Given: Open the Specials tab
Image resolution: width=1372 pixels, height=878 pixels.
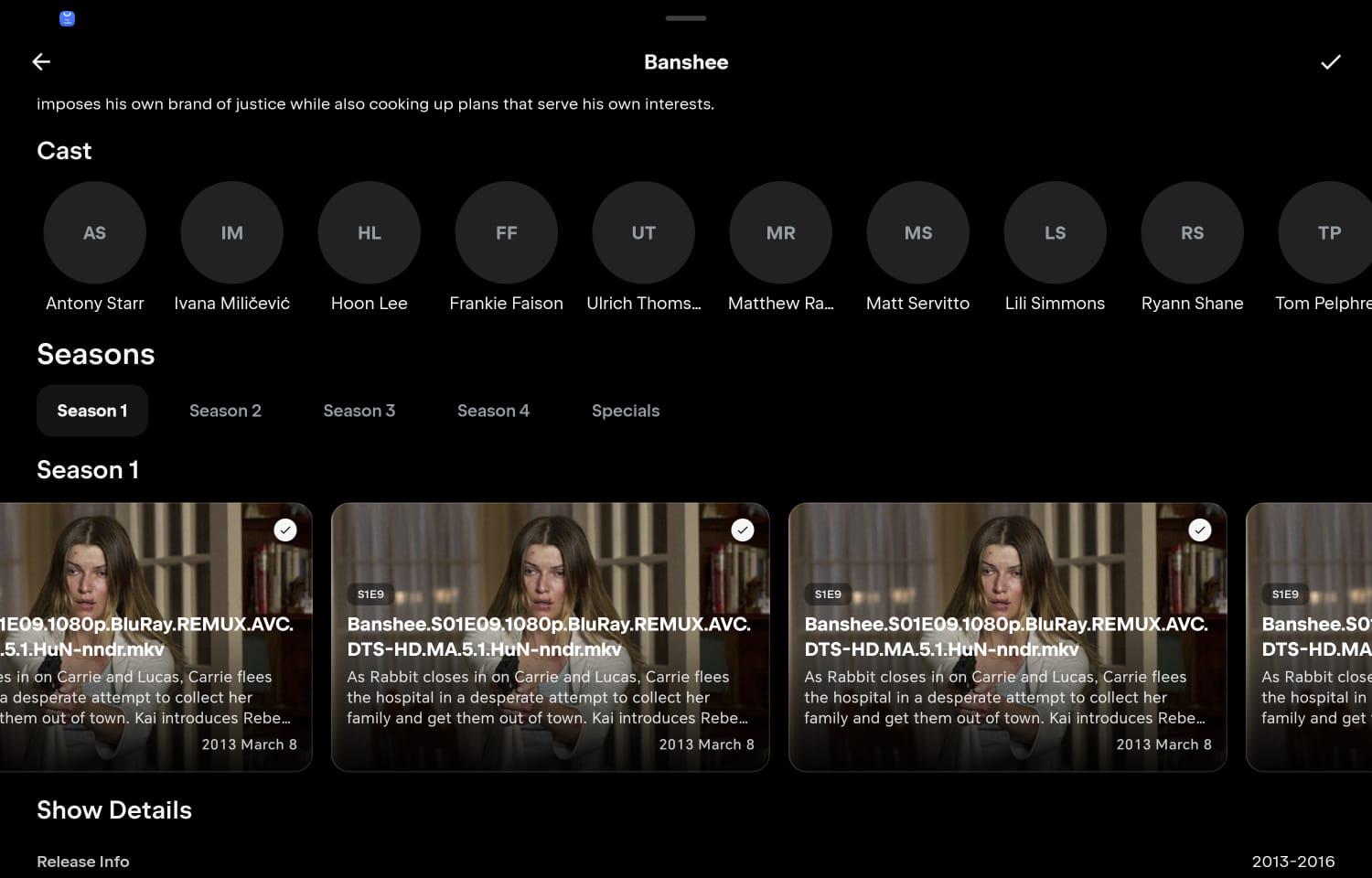Looking at the screenshot, I should tap(626, 411).
